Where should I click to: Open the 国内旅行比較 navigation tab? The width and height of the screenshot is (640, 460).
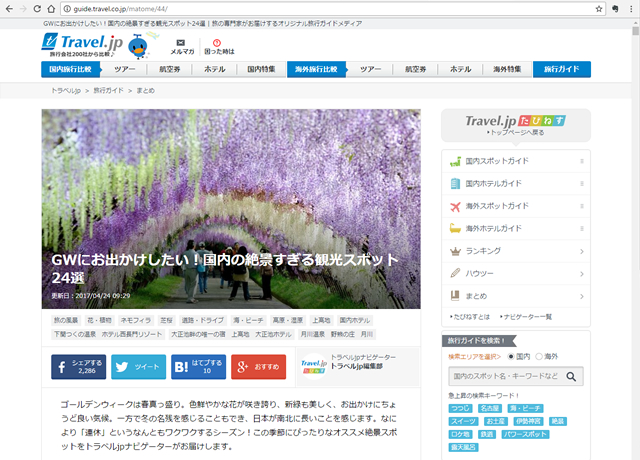click(x=71, y=69)
